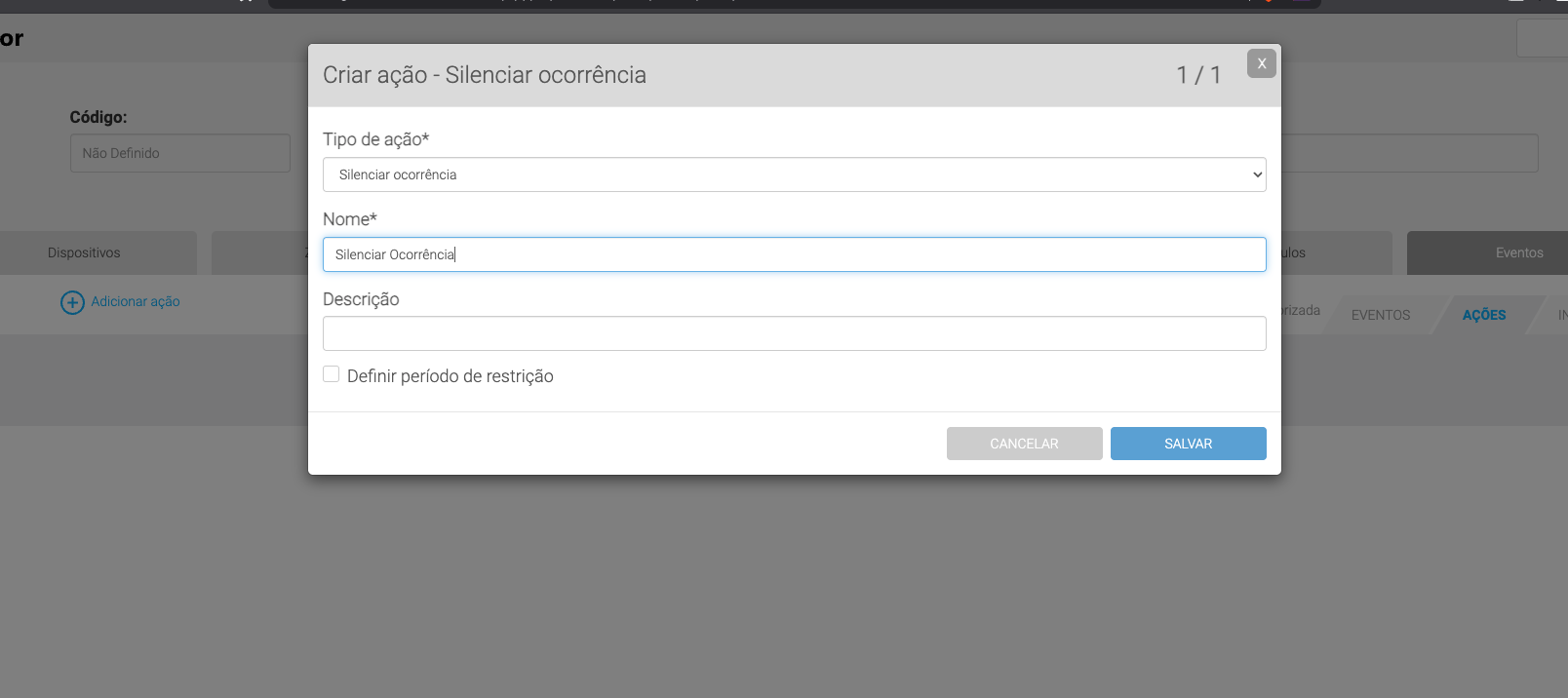1568x698 pixels.
Task: Select the partially hidden tab right of Dispositivos
Action: pos(259,252)
